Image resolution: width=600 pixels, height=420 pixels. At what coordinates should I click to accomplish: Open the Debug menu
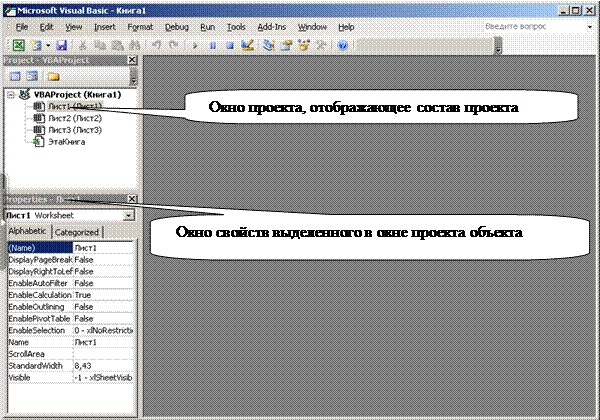[175, 25]
